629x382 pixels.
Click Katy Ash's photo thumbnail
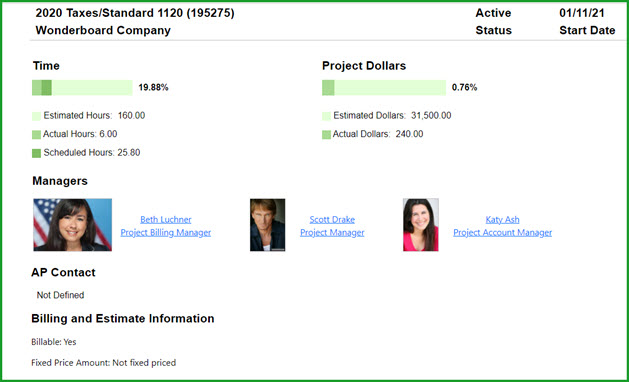coord(421,225)
